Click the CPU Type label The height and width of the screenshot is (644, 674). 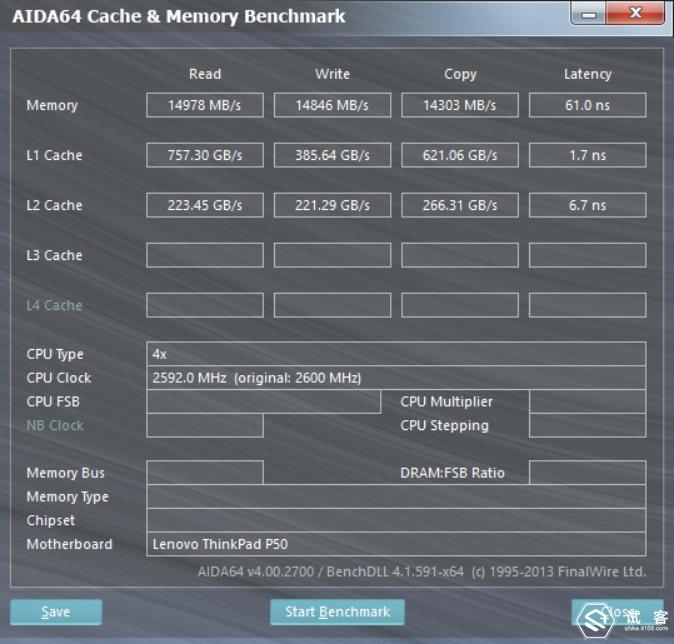pos(55,355)
